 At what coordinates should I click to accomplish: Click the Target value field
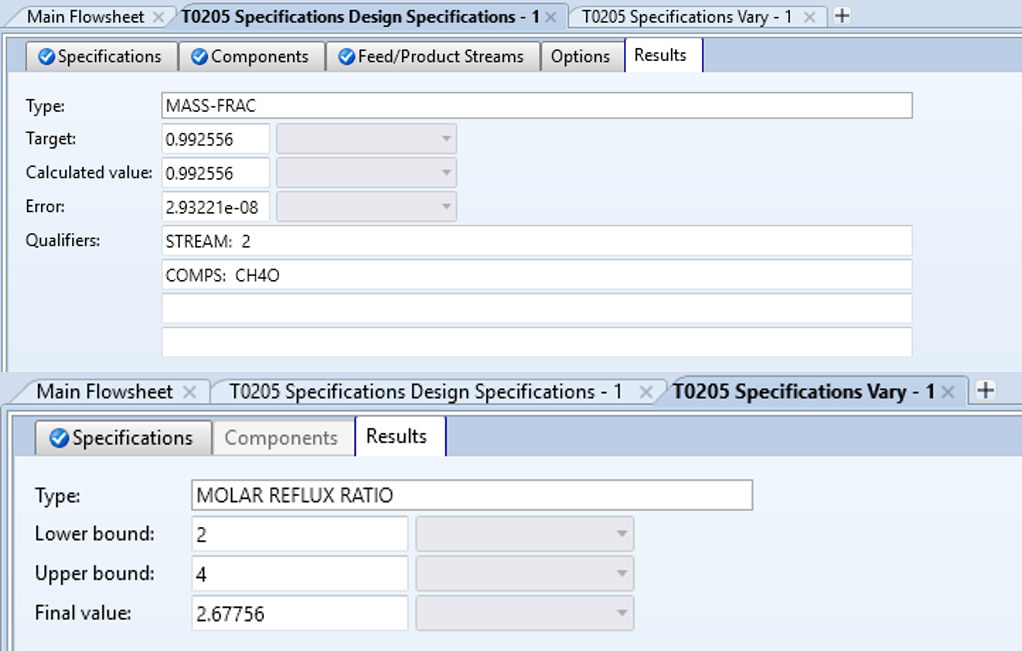click(x=216, y=139)
